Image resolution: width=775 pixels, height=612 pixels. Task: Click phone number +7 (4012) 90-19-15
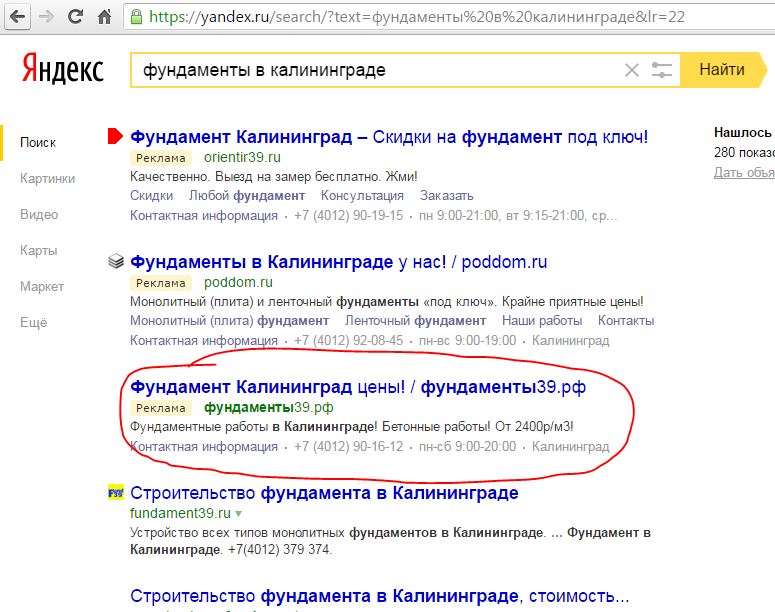348,216
